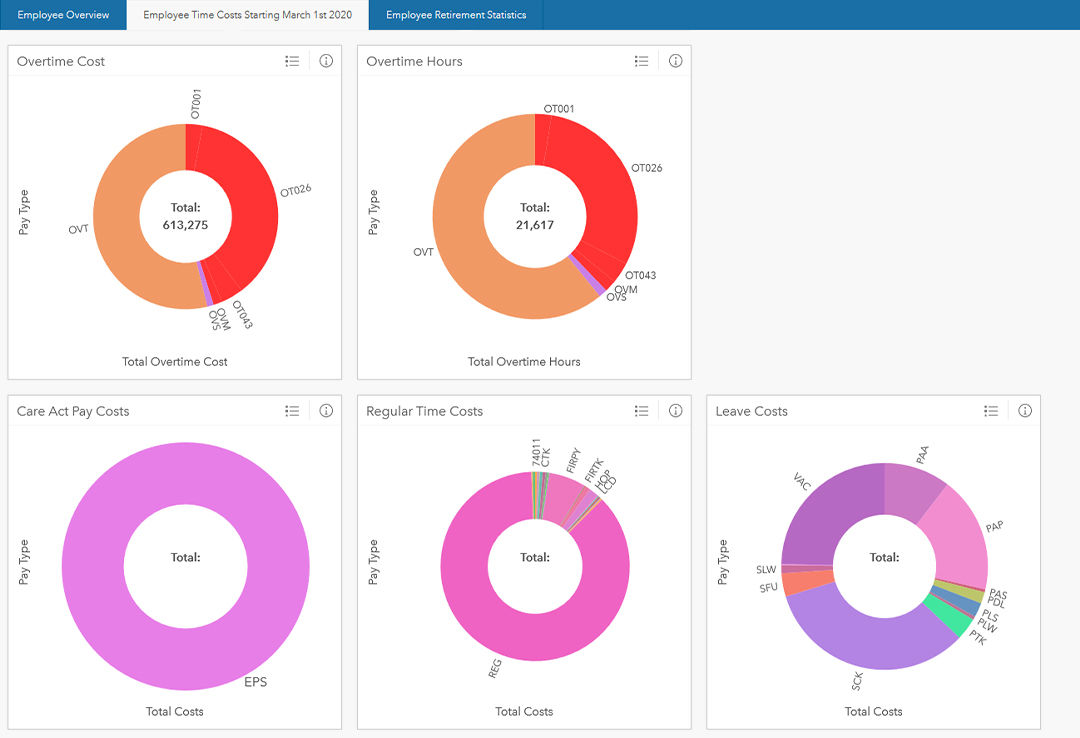
Task: Click the info icon on Regular Time Costs panel
Action: [675, 410]
